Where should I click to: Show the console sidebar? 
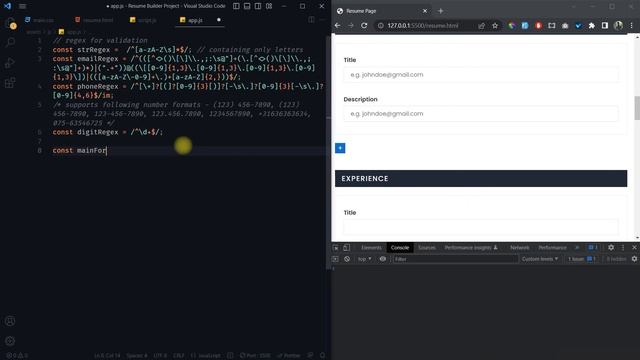(x=336, y=259)
